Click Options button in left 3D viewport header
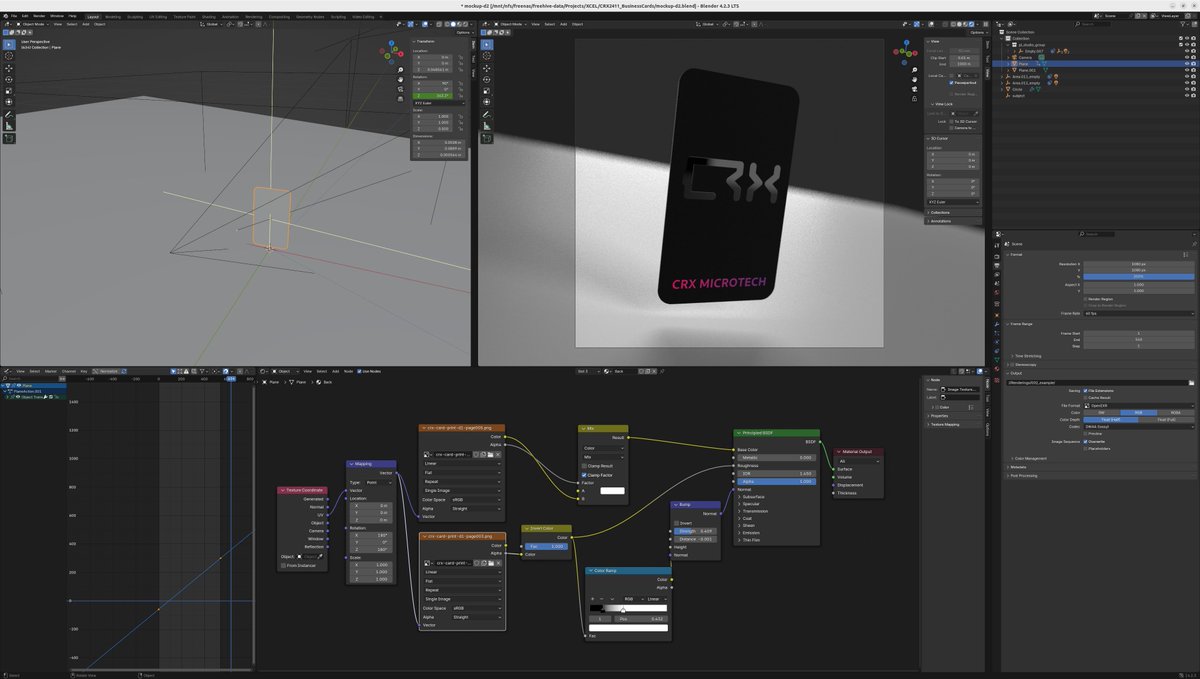1200x679 pixels. click(x=463, y=32)
